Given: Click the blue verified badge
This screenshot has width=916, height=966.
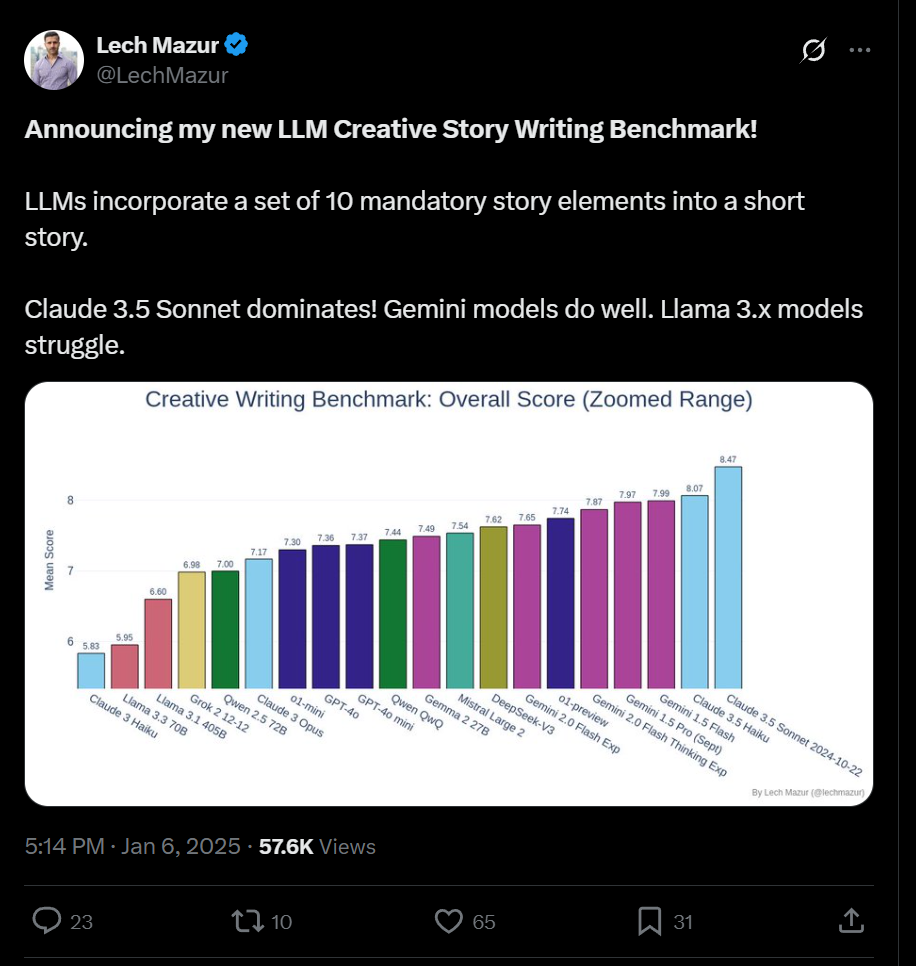Looking at the screenshot, I should click(x=236, y=45).
